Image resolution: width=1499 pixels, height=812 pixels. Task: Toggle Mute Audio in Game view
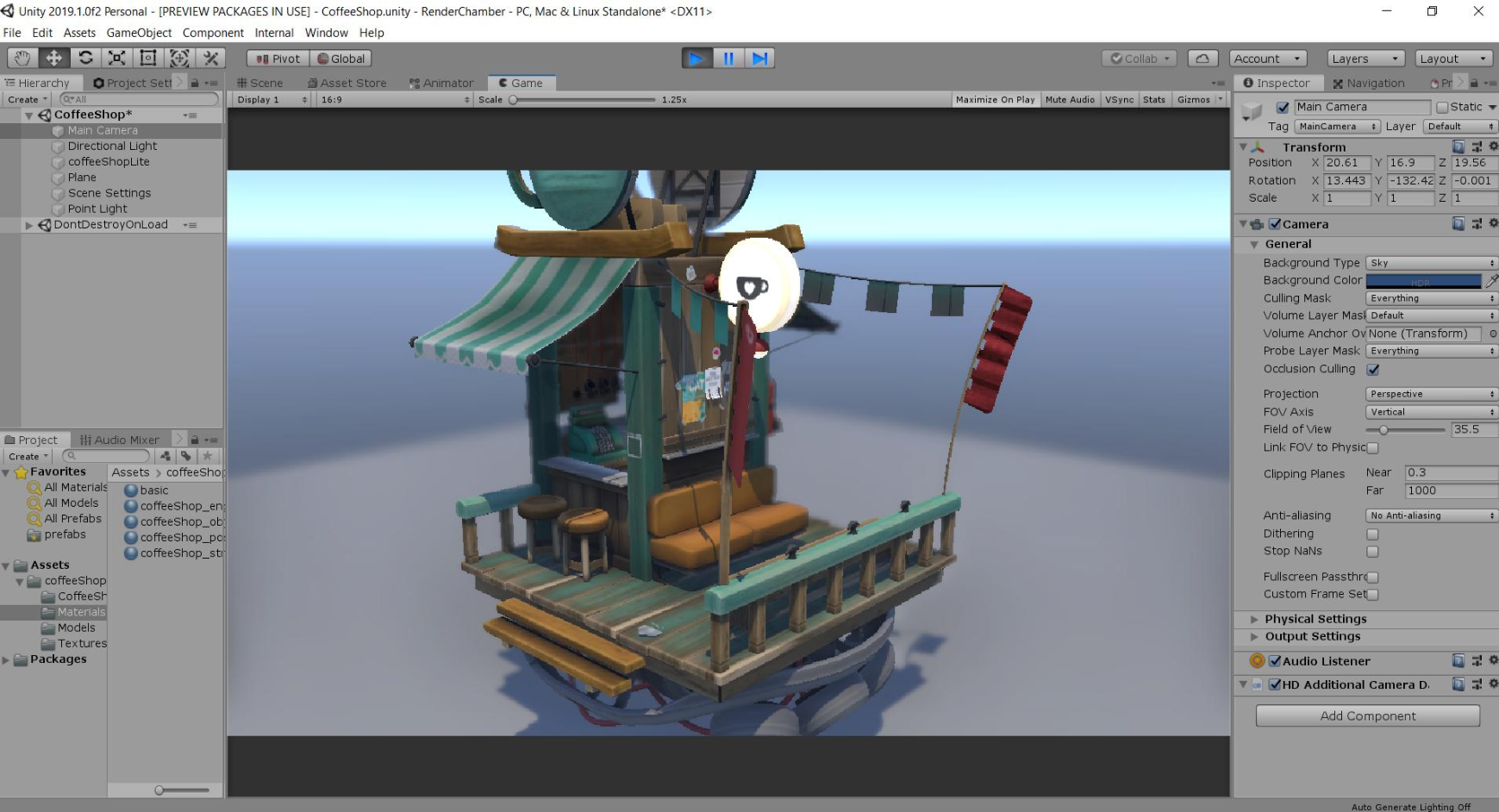pyautogui.click(x=1070, y=100)
